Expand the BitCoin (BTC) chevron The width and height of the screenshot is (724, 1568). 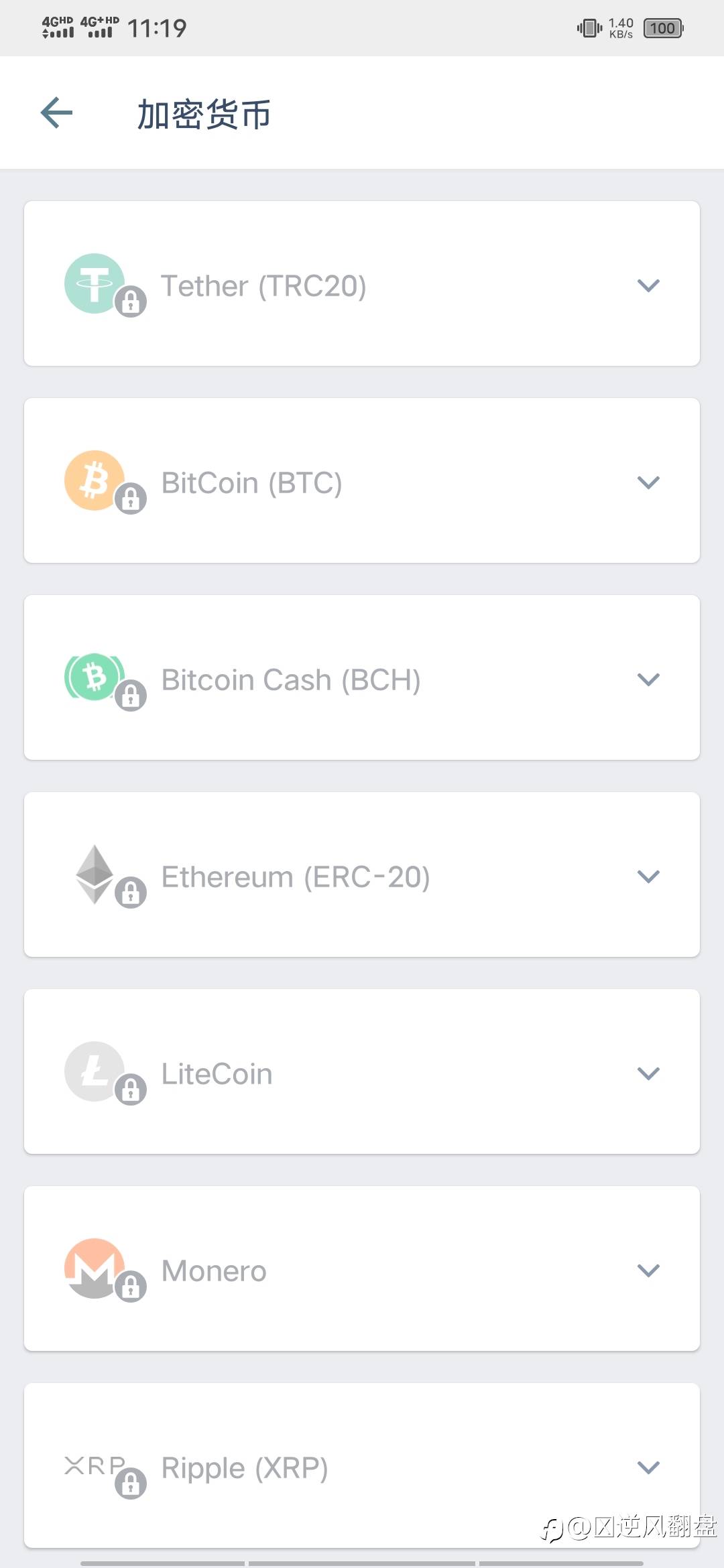[648, 482]
